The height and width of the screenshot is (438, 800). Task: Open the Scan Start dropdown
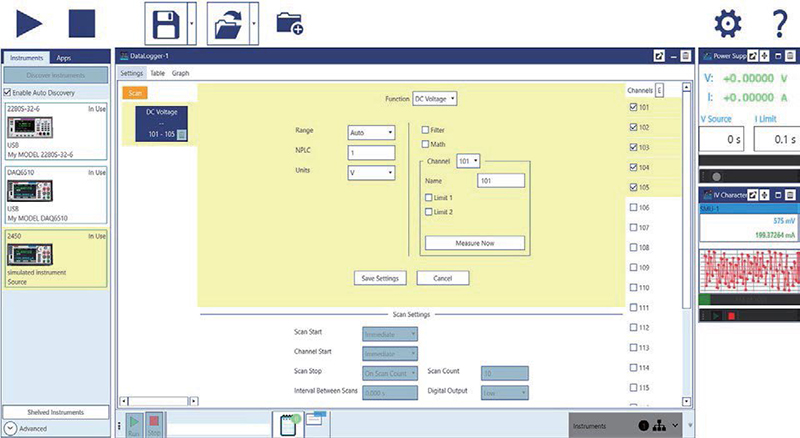pyautogui.click(x=390, y=334)
